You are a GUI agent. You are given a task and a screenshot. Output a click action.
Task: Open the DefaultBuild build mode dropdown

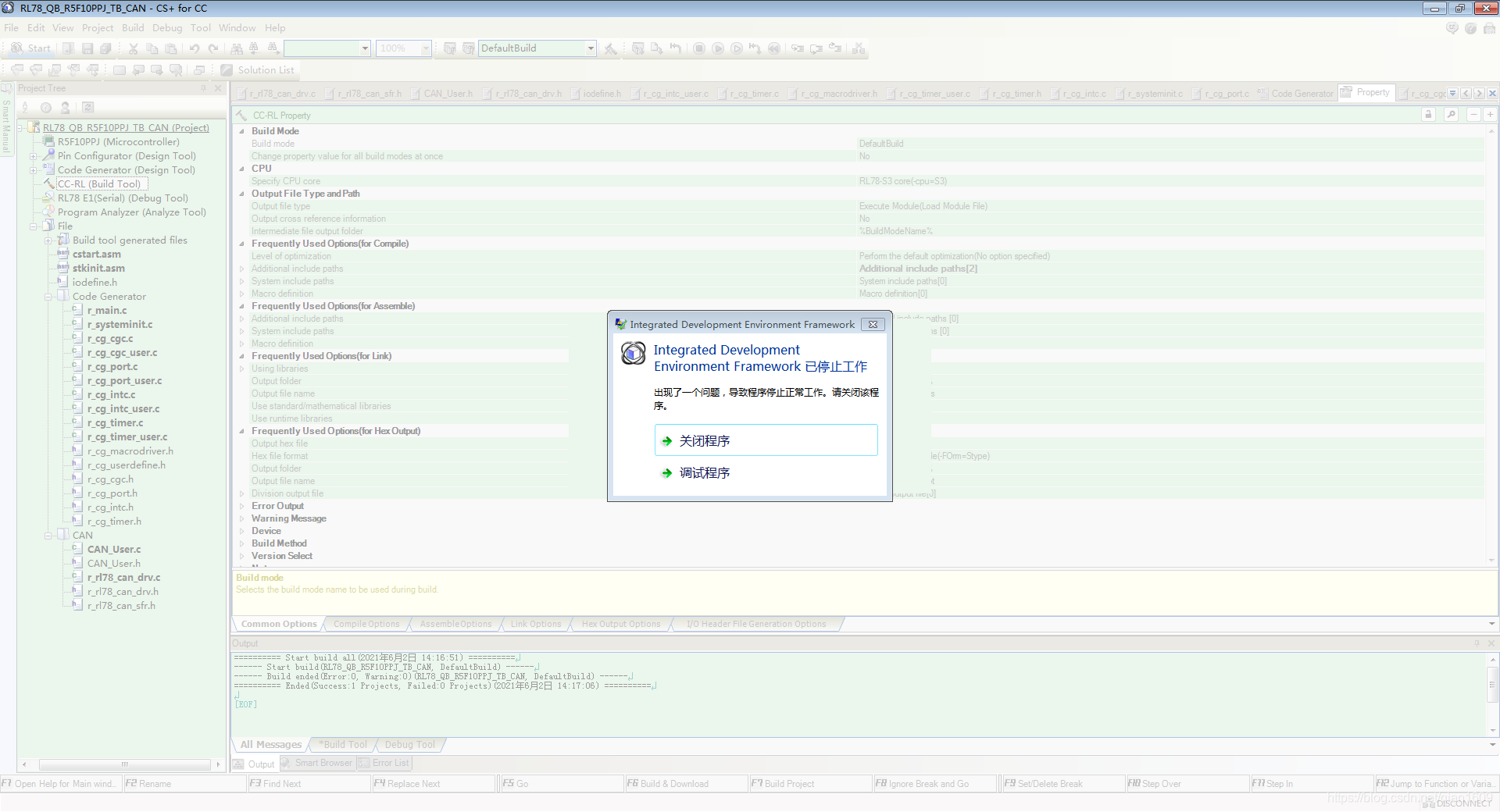coord(591,48)
